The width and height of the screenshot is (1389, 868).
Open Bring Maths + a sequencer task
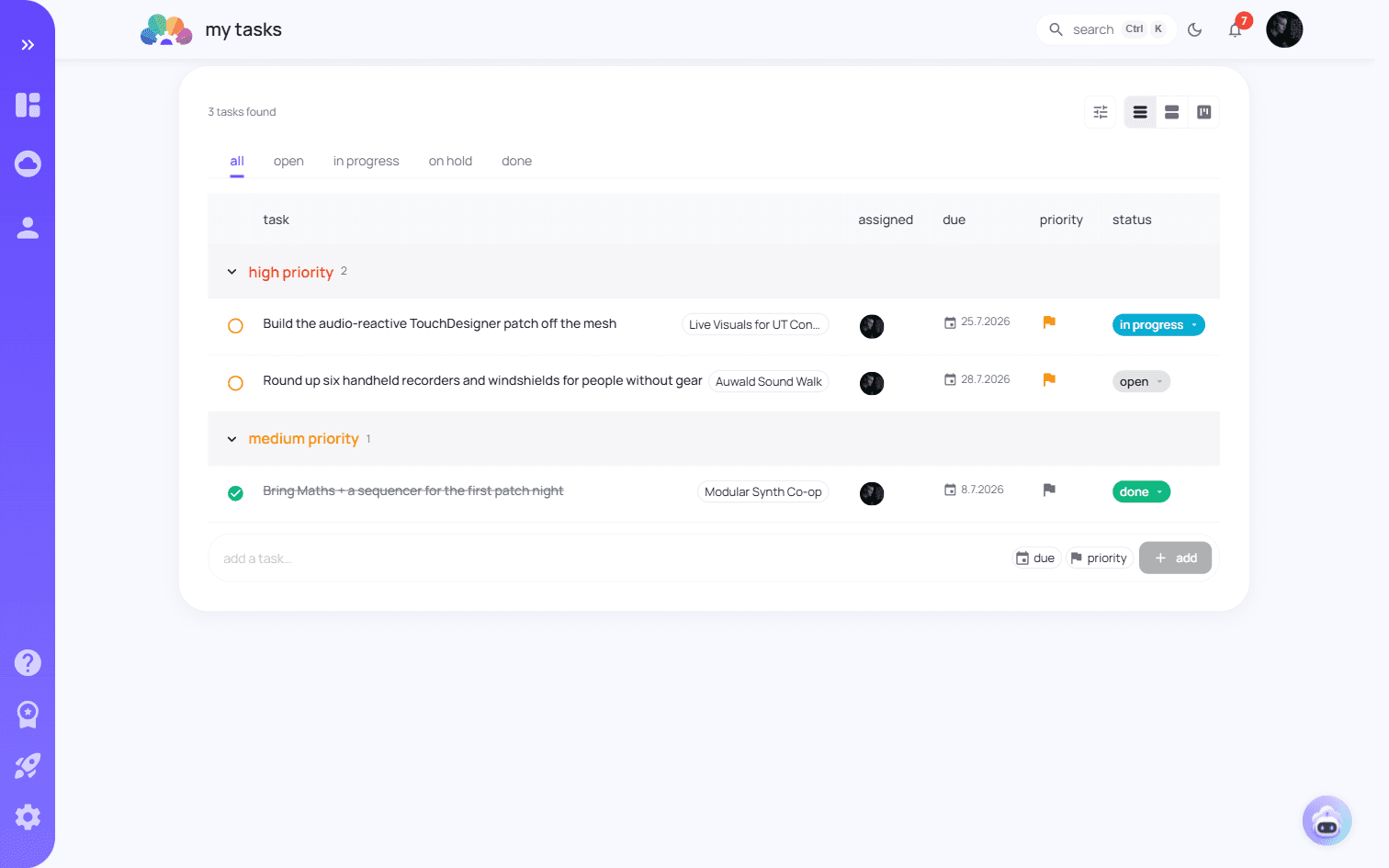[x=412, y=490]
